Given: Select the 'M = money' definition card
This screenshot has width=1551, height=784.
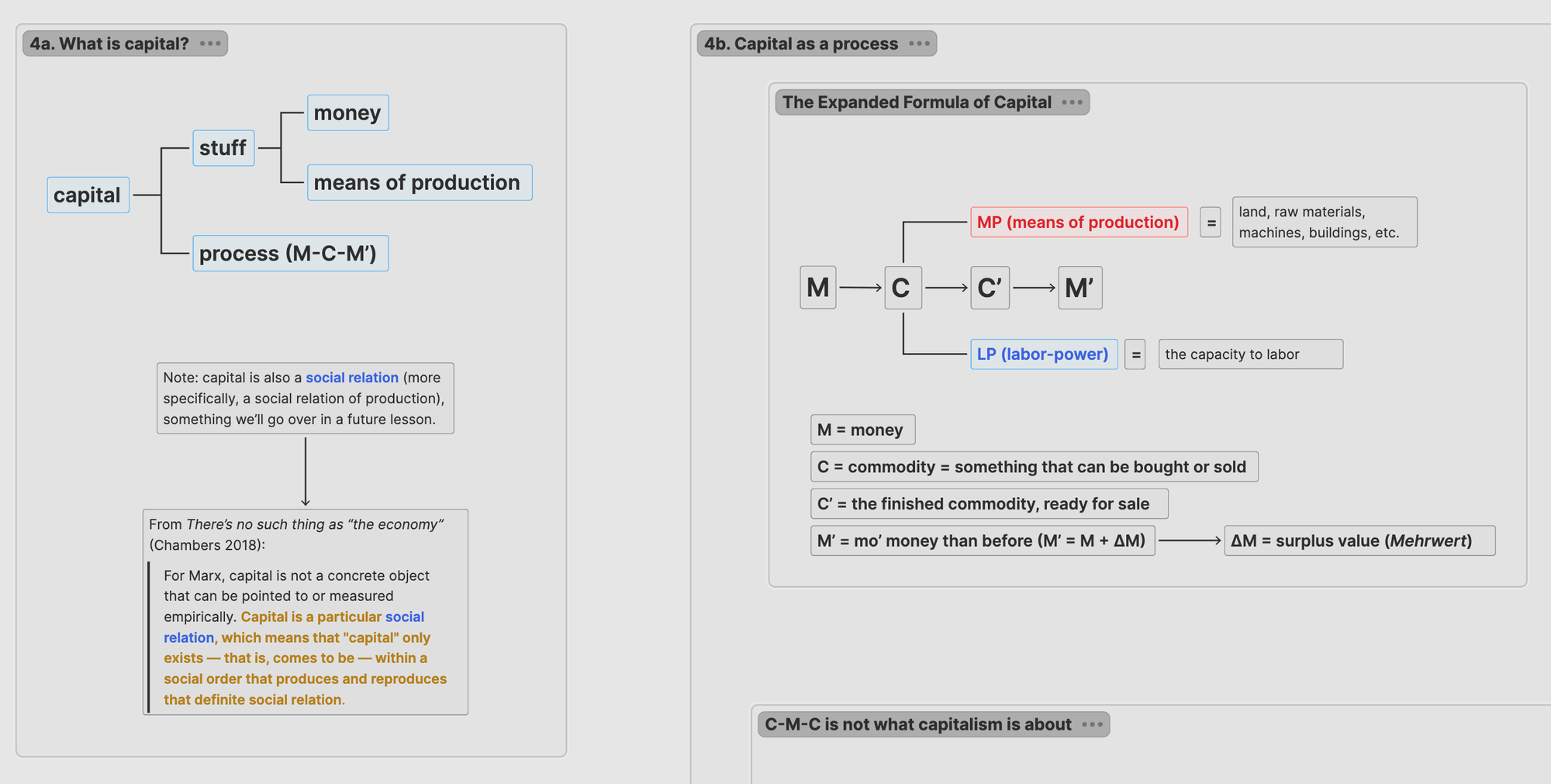Looking at the screenshot, I should pos(862,430).
